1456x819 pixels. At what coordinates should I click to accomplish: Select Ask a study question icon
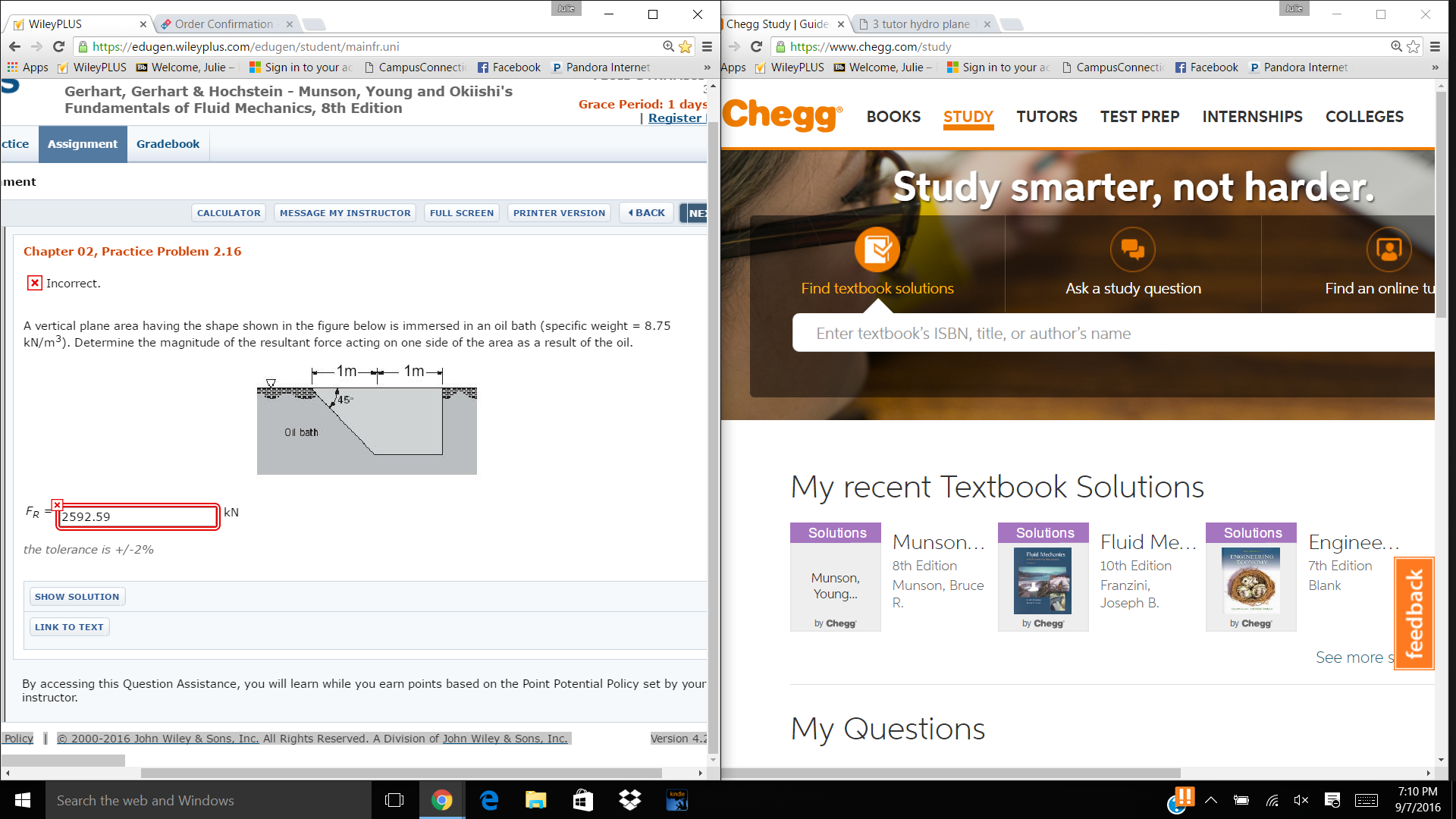coord(1133,249)
